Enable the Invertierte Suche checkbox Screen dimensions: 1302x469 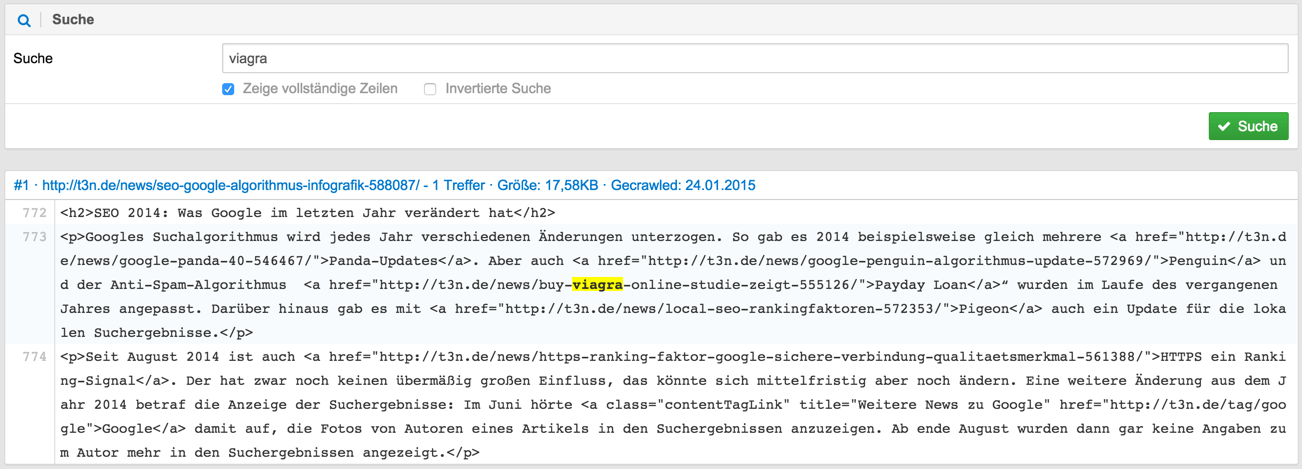[430, 89]
